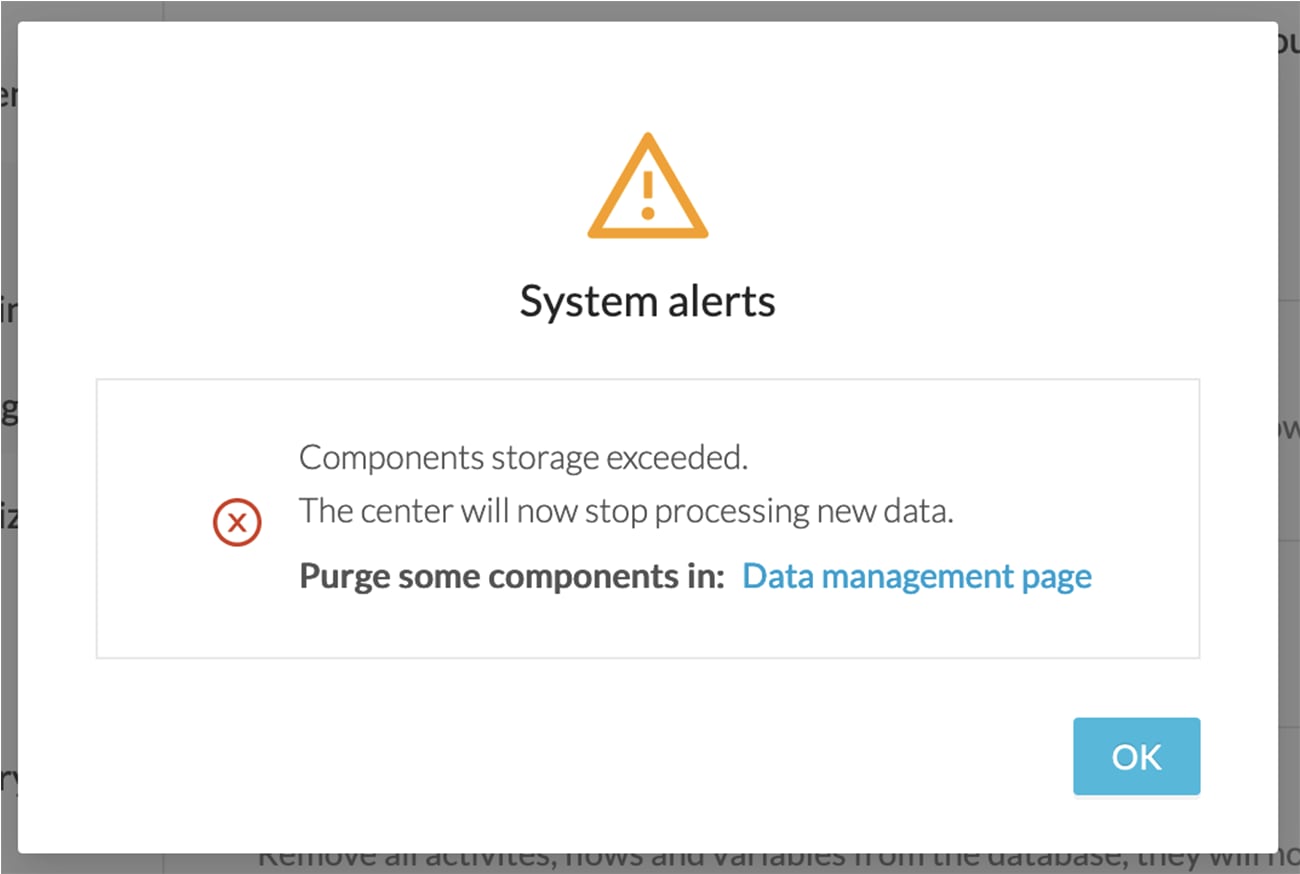This screenshot has width=1300, height=874.
Task: Click the X mark inside the red circle
Action: pyautogui.click(x=237, y=522)
